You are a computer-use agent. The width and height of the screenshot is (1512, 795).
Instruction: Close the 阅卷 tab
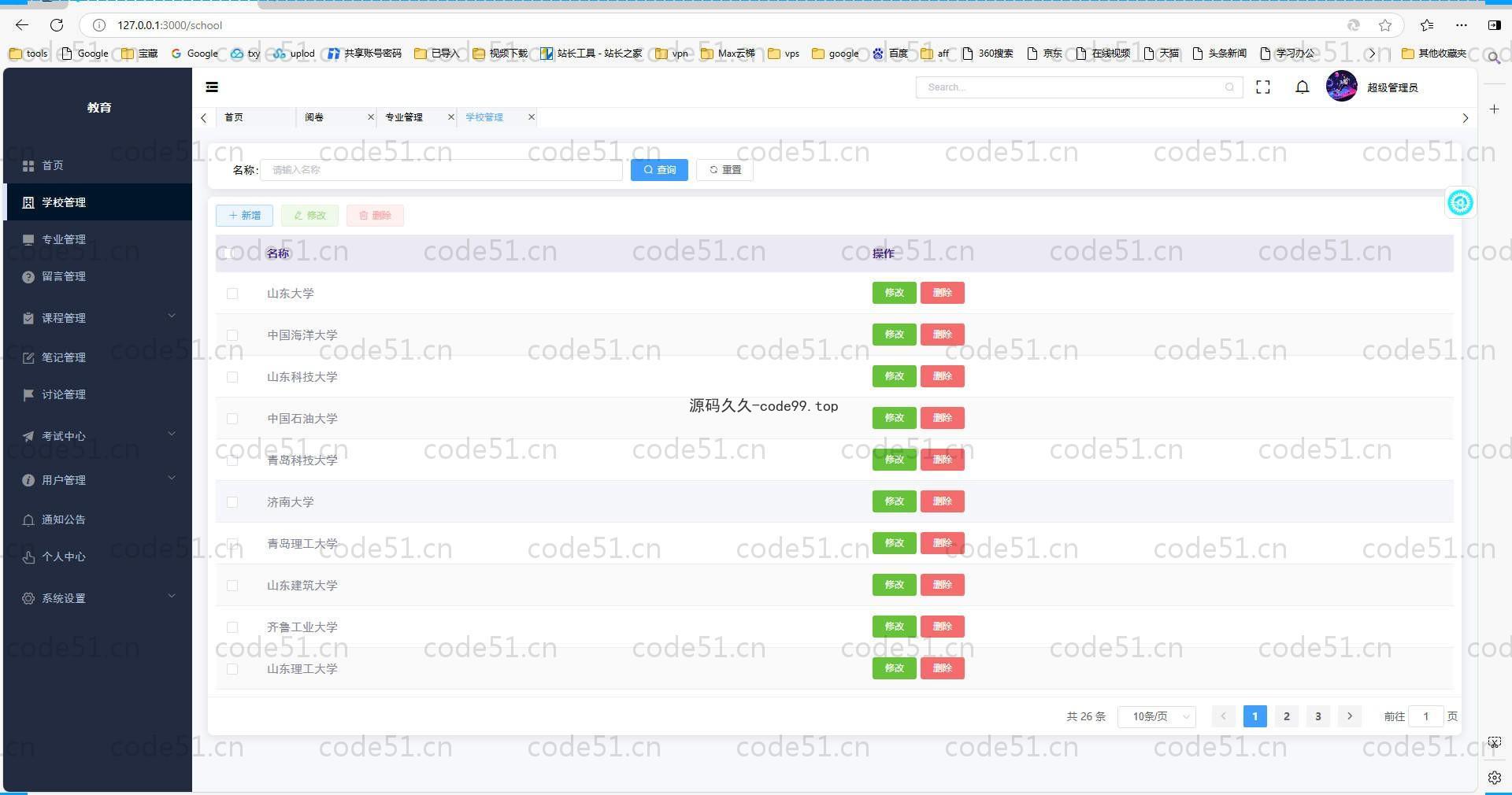(x=371, y=117)
